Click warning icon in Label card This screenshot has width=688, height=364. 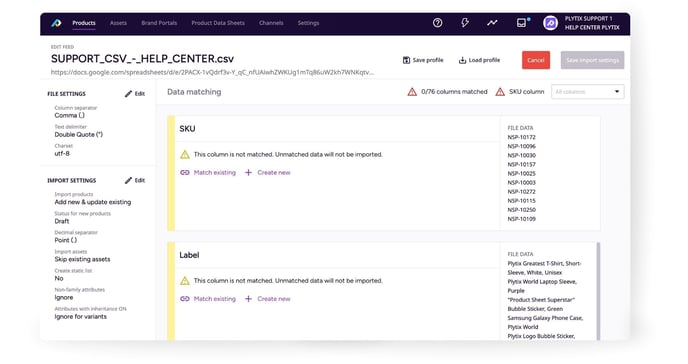(185, 281)
